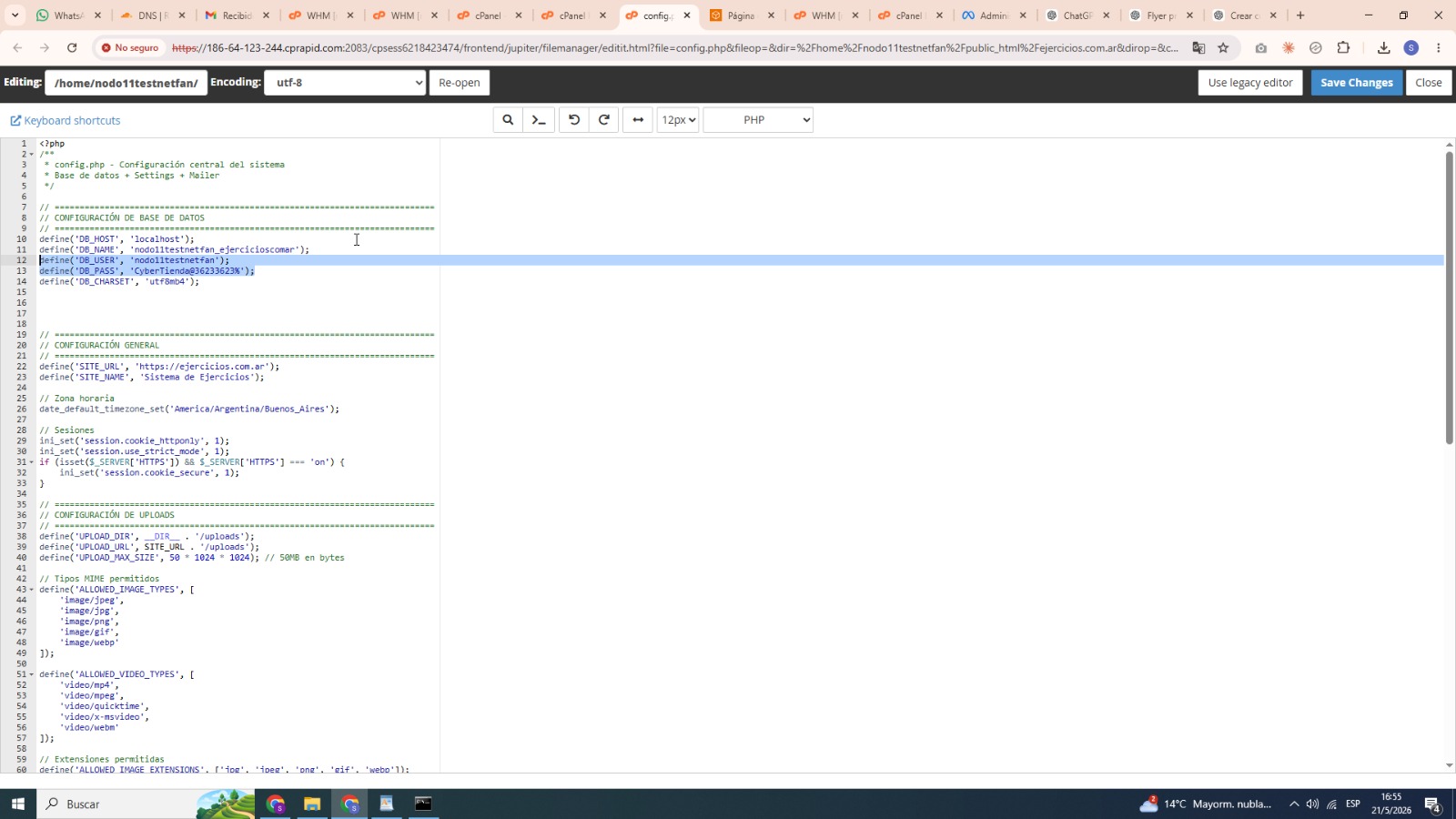The image size is (1456, 819).
Task: Click the browser address bar URL
Action: (x=674, y=47)
